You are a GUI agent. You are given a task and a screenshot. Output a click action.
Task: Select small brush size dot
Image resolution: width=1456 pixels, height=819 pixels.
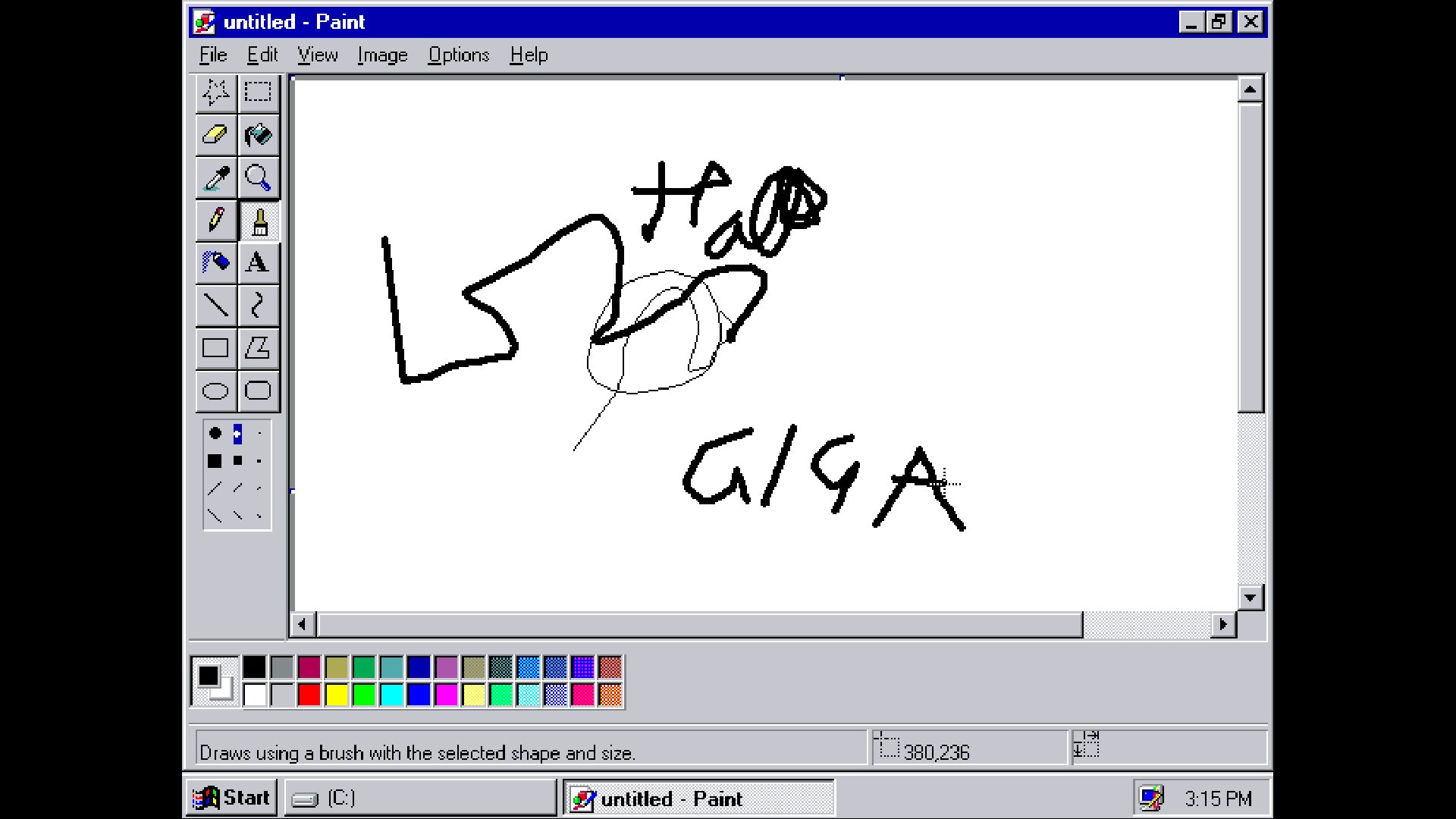pyautogui.click(x=259, y=433)
